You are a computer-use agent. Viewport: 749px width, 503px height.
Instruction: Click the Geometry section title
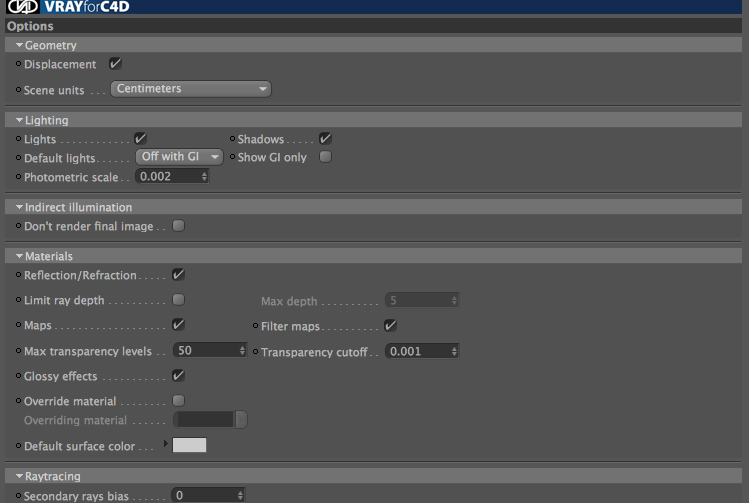[x=51, y=45]
